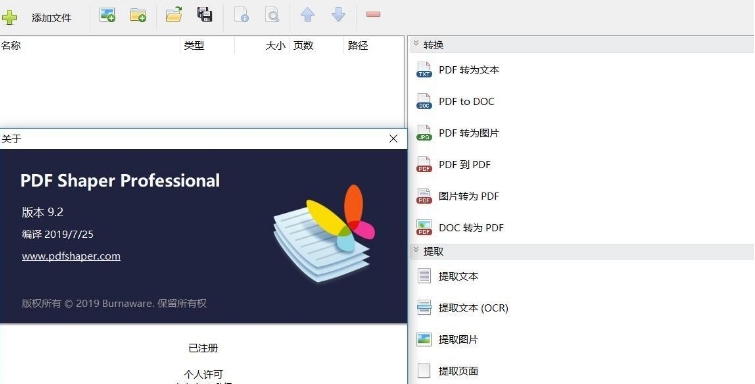Select the 提取图片 picture icon

[424, 339]
